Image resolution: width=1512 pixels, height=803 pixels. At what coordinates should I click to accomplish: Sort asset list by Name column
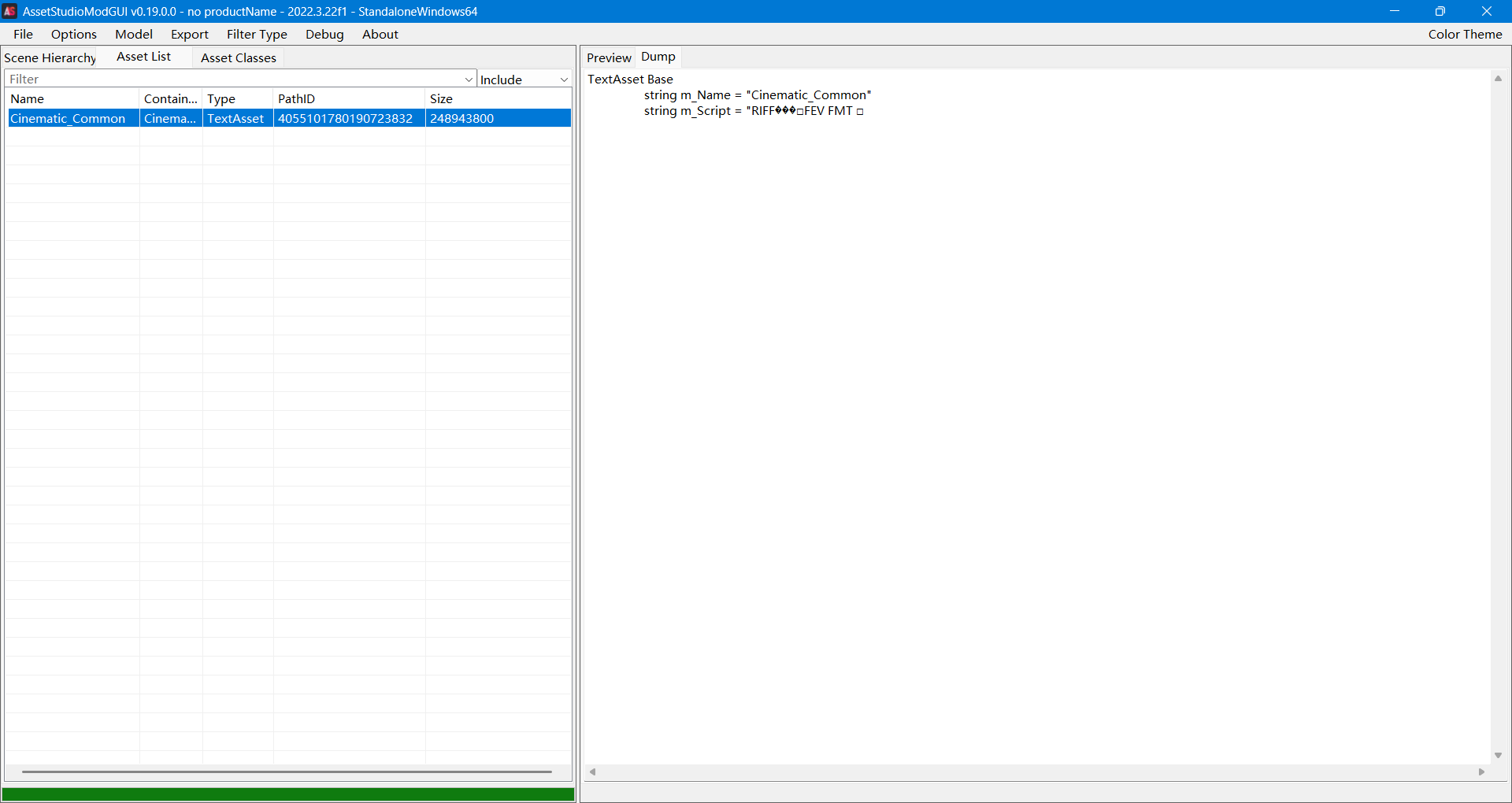(71, 98)
